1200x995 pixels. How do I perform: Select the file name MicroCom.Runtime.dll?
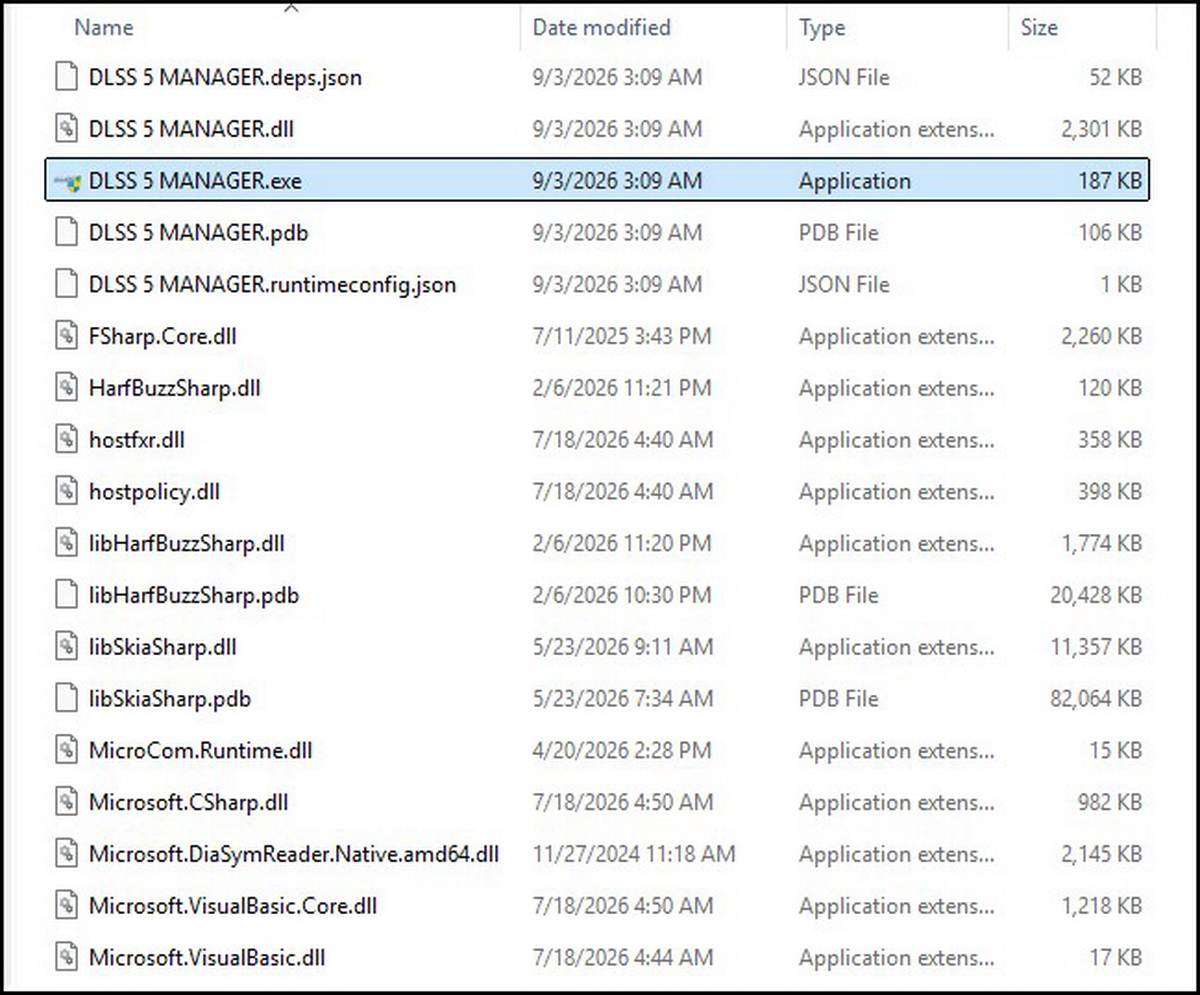point(201,750)
